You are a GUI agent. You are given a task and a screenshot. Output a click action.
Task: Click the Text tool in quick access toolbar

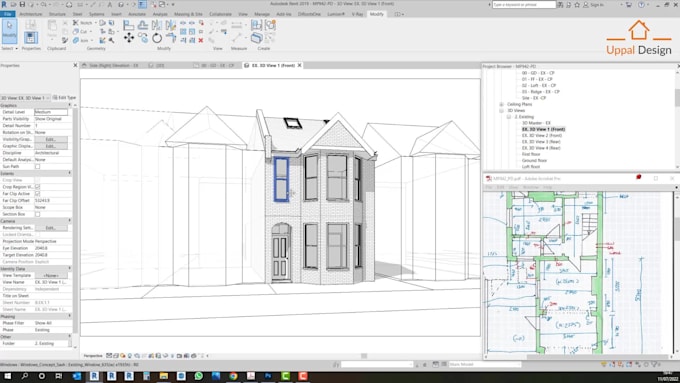[x=110, y=4]
